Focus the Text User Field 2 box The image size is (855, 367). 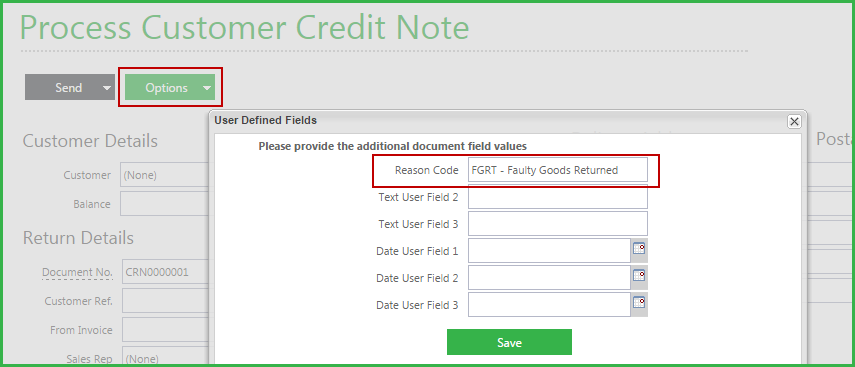tap(558, 197)
